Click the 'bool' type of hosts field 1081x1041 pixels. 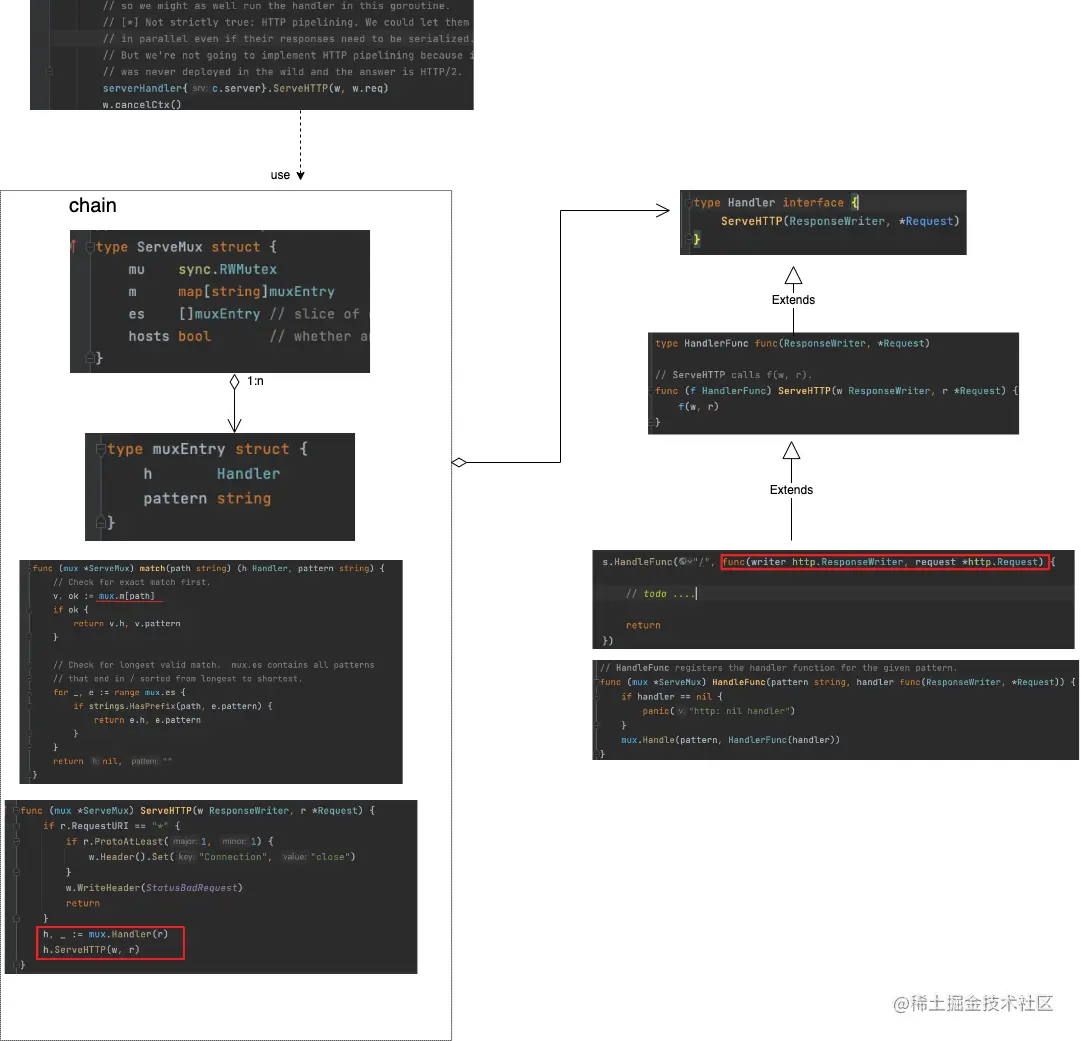tap(194, 336)
